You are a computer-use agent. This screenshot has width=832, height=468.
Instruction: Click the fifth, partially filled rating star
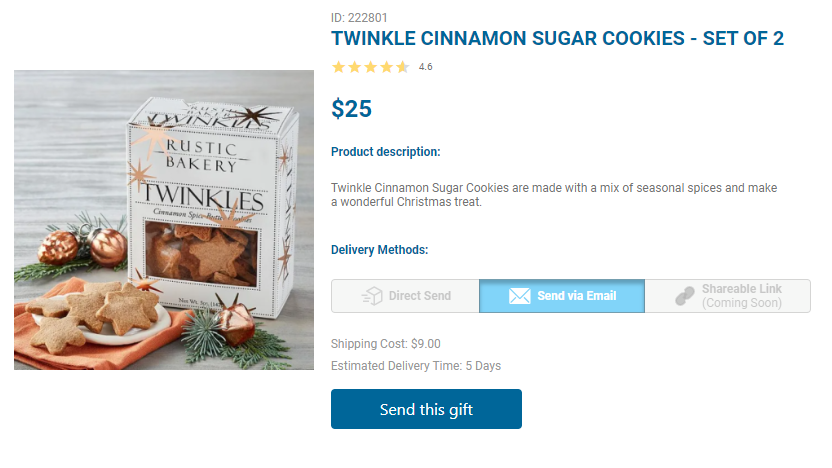(402, 67)
